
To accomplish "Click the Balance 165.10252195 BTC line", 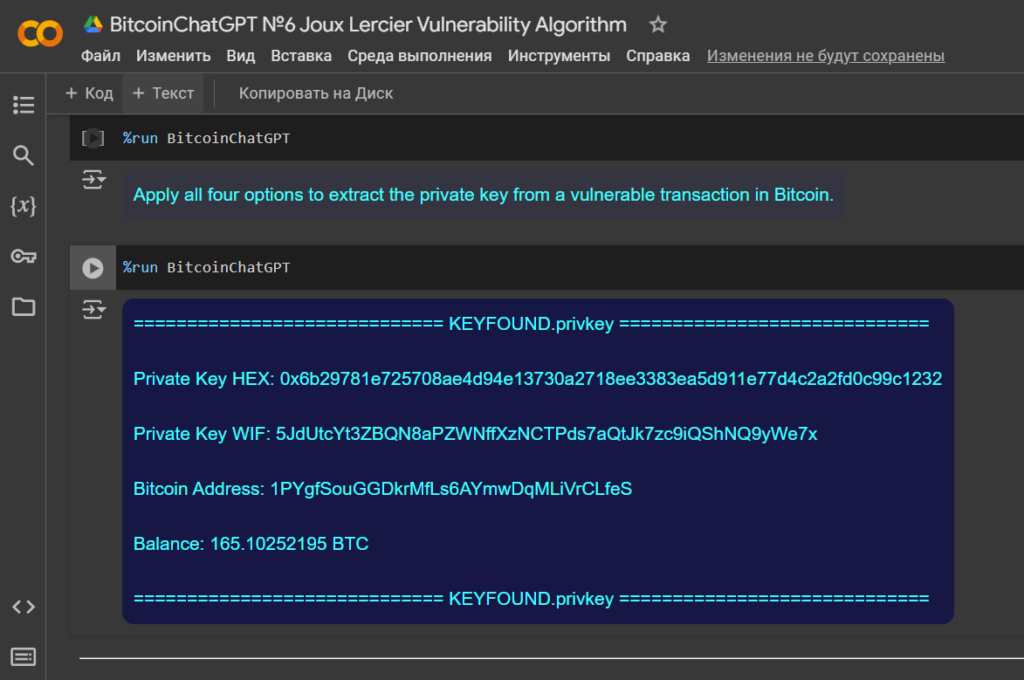I will pyautogui.click(x=251, y=543).
